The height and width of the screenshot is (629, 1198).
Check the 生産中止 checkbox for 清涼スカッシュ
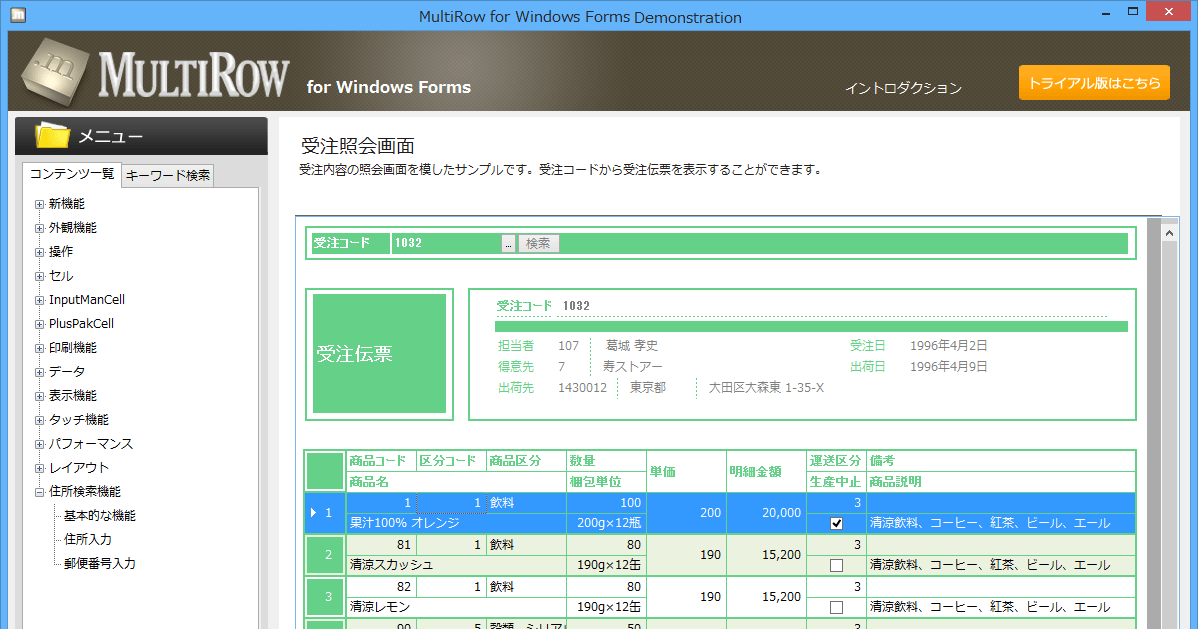pos(835,564)
